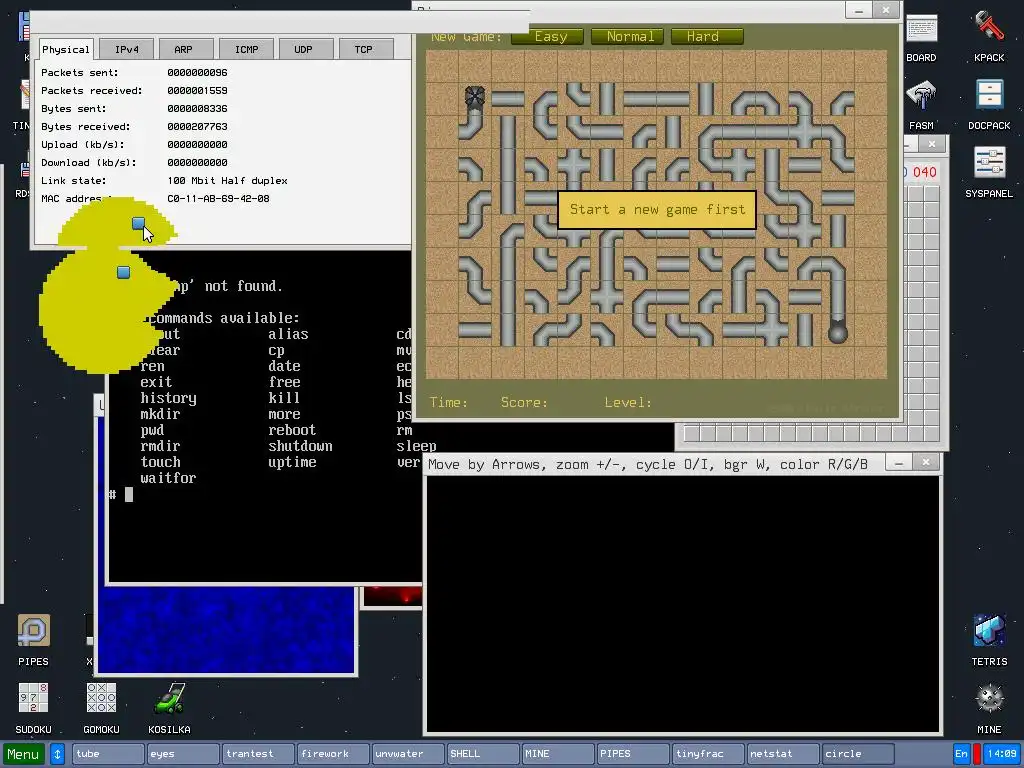Switch to trantest in the taskbar
1024x768 pixels.
tap(258, 754)
